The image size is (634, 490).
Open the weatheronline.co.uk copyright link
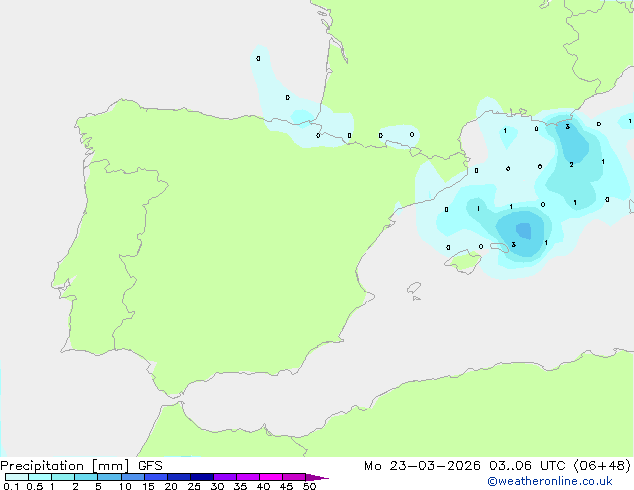pos(550,482)
